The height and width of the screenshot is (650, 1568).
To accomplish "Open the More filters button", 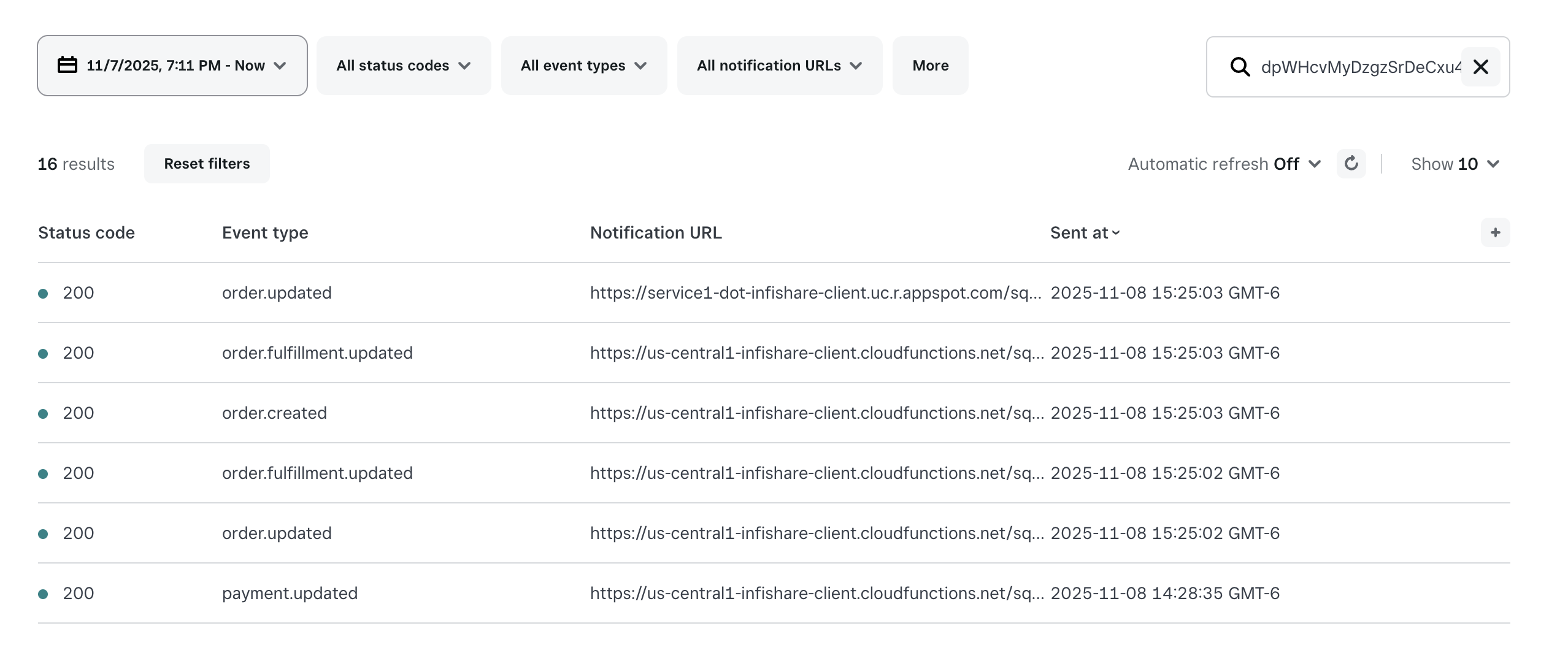I will (930, 66).
